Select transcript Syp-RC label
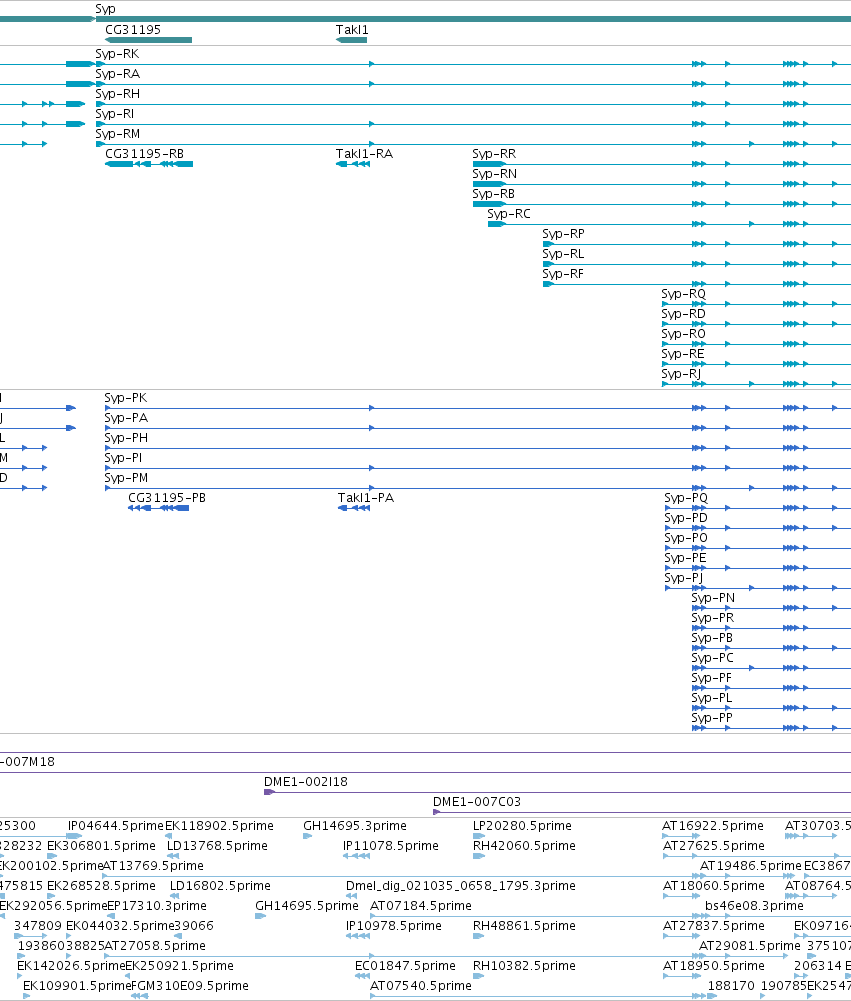Screen dimensions: 851x1001 click(509, 213)
